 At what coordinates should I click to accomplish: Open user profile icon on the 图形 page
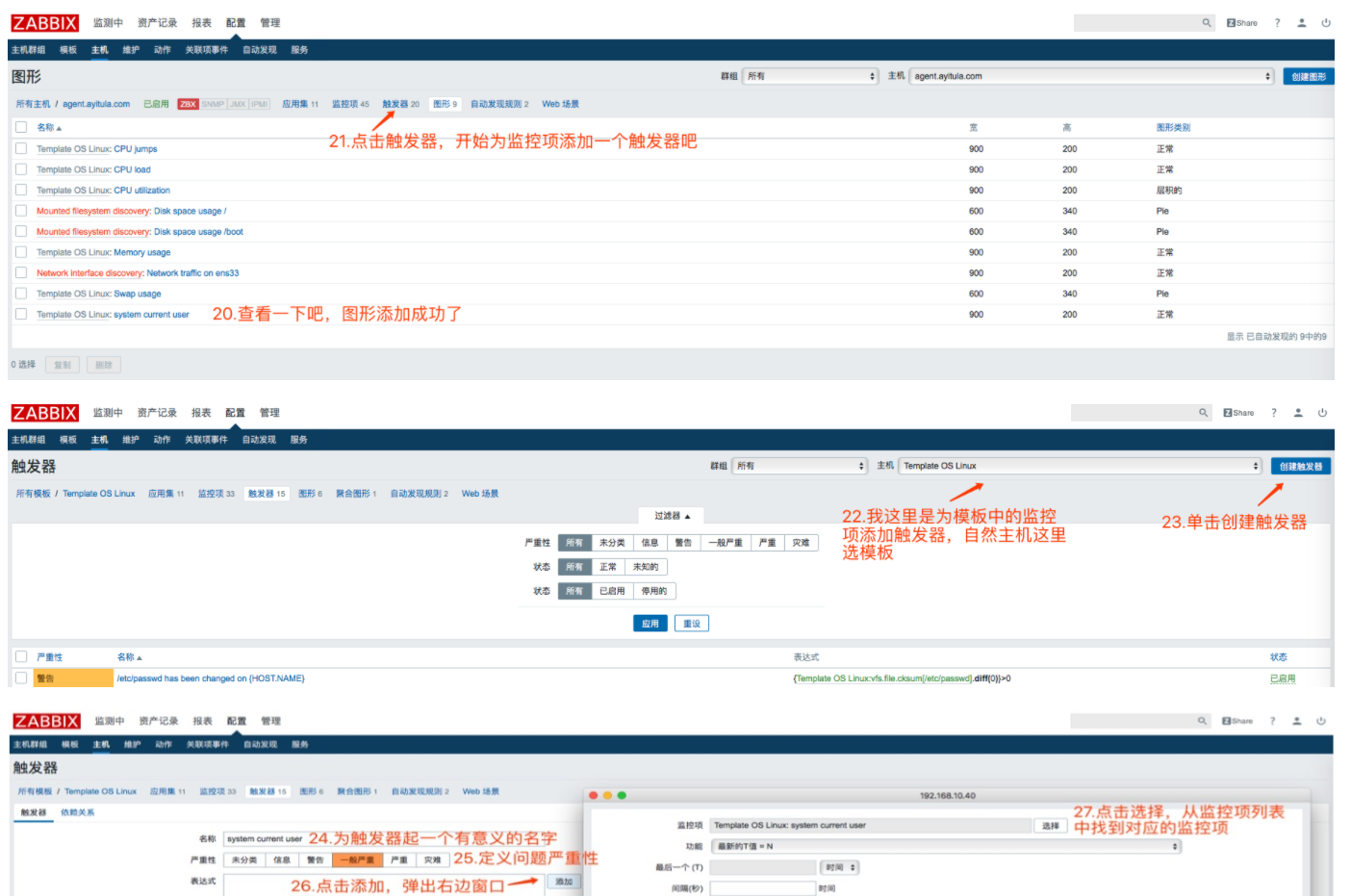click(x=1302, y=23)
